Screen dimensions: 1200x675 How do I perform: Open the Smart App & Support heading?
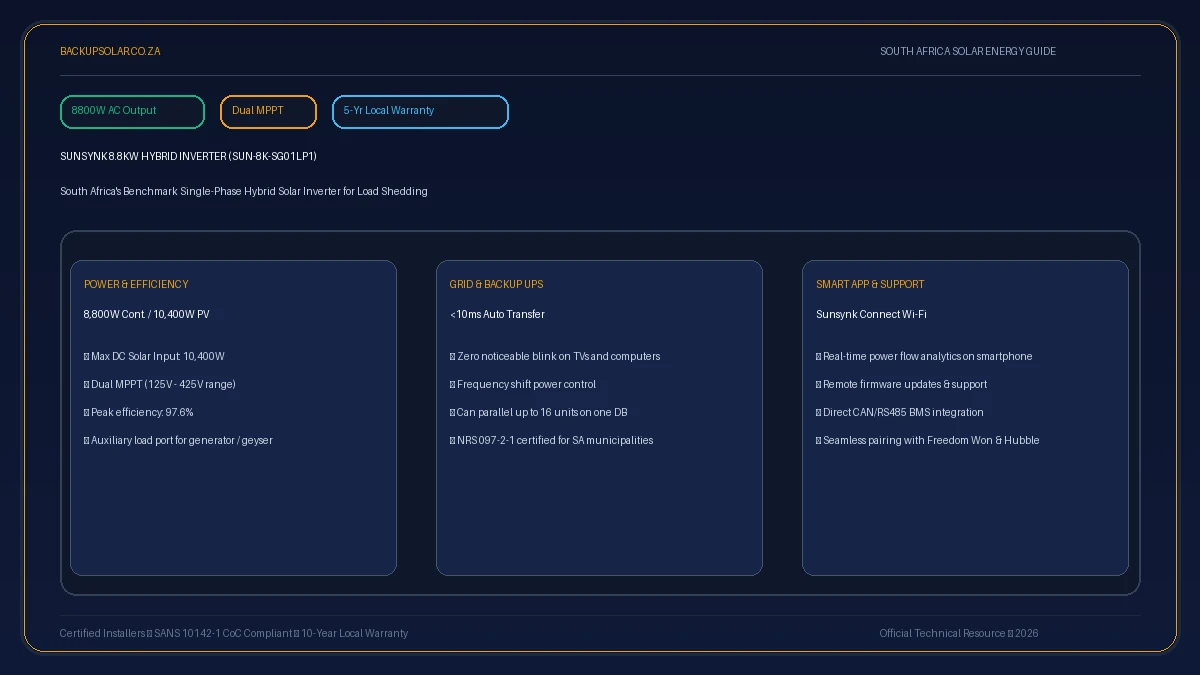[870, 285]
